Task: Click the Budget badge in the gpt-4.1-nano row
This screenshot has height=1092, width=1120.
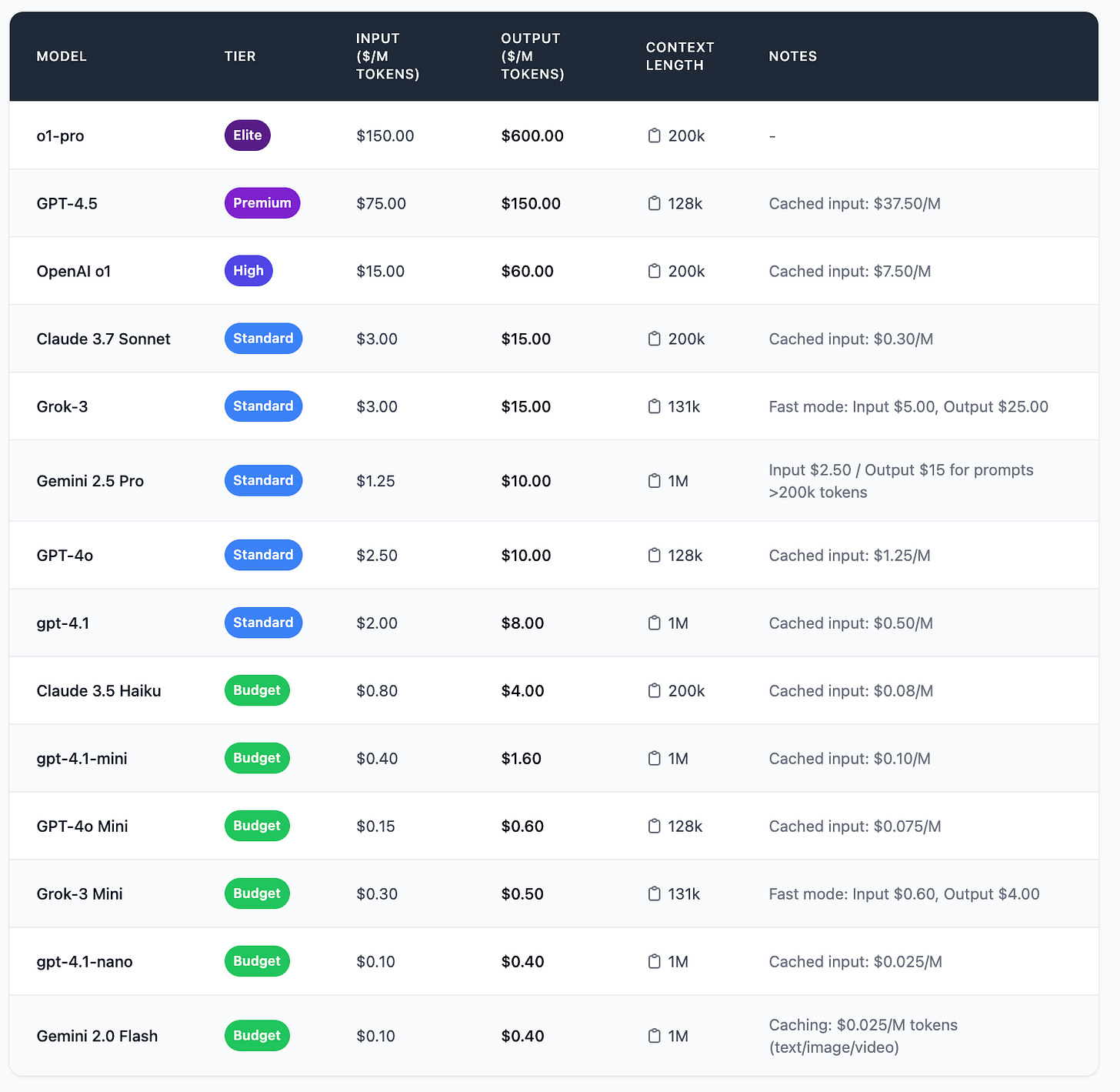Action: coord(257,961)
